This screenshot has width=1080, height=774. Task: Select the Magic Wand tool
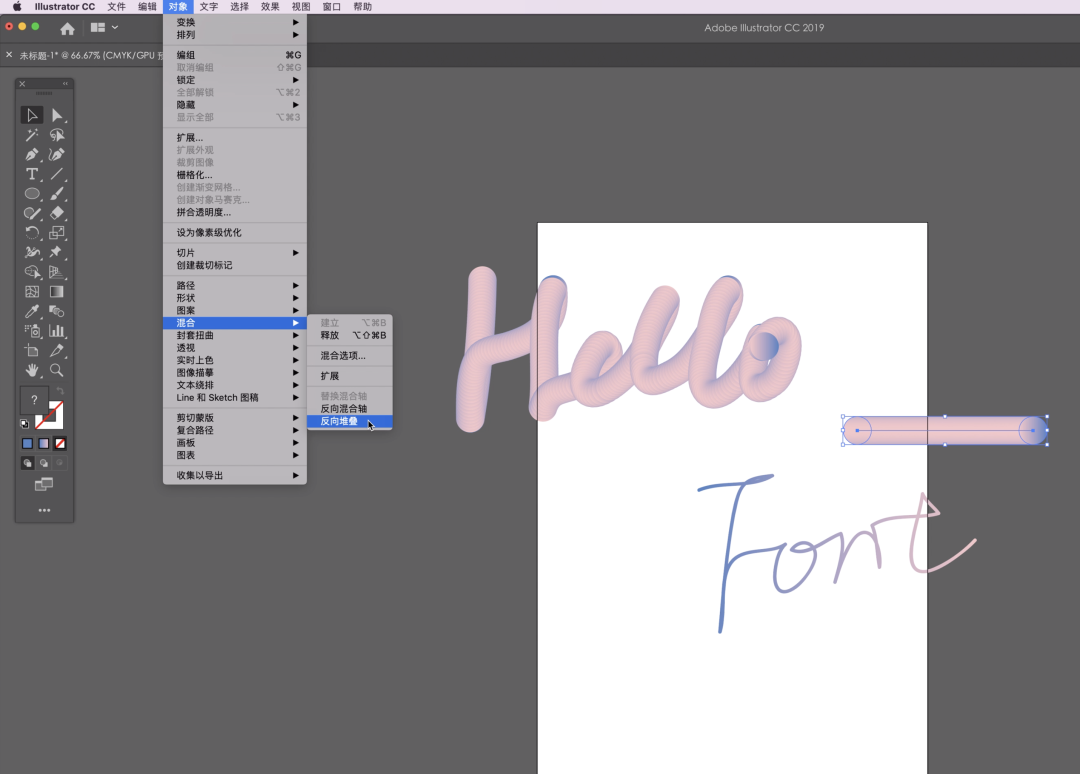[32, 135]
